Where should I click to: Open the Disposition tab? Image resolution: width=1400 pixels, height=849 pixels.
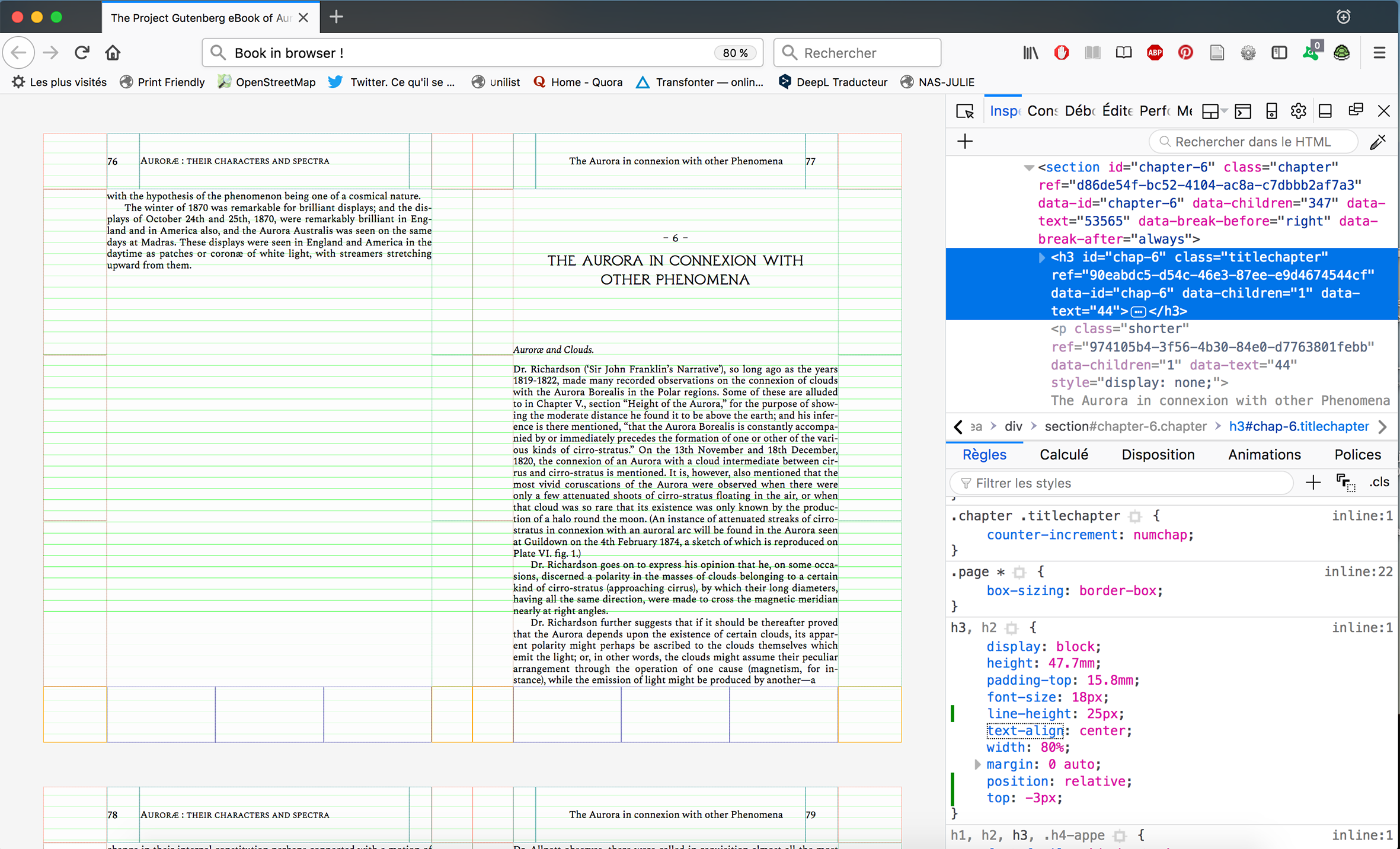click(1158, 455)
